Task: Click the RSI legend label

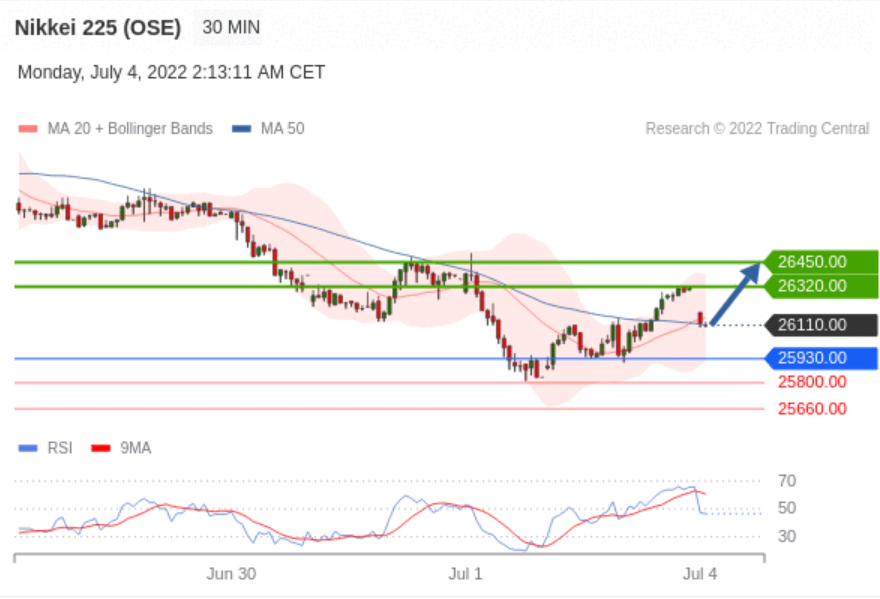Action: (60, 448)
